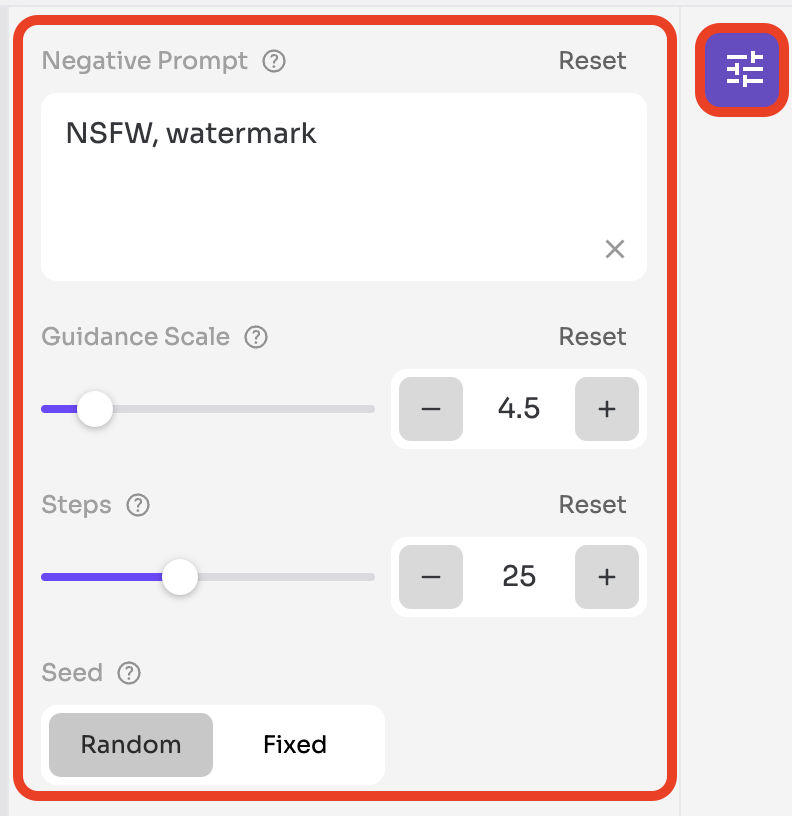
Task: Reset the Guidance Scale value
Action: pos(592,337)
